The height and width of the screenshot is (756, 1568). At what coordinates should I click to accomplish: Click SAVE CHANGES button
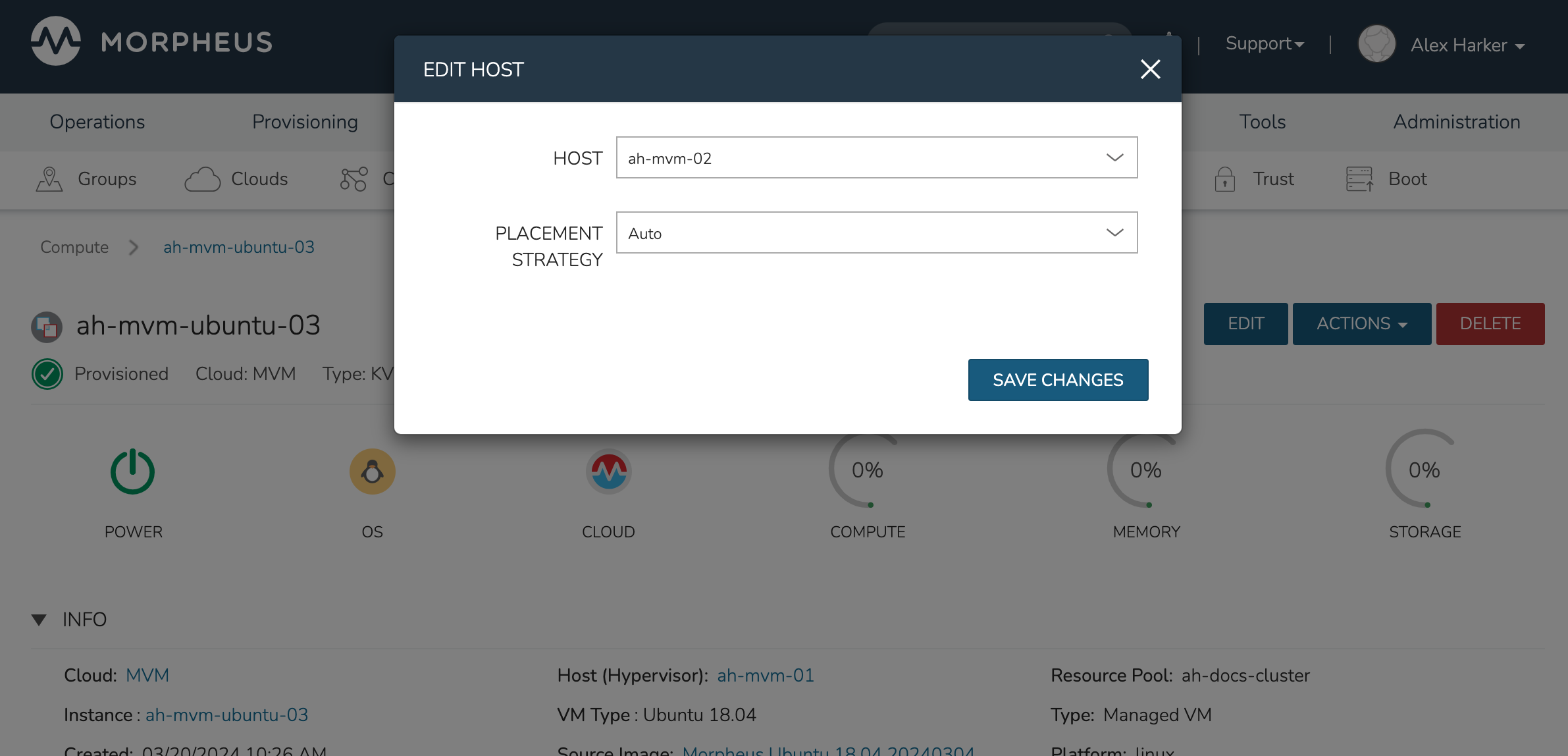click(1058, 379)
